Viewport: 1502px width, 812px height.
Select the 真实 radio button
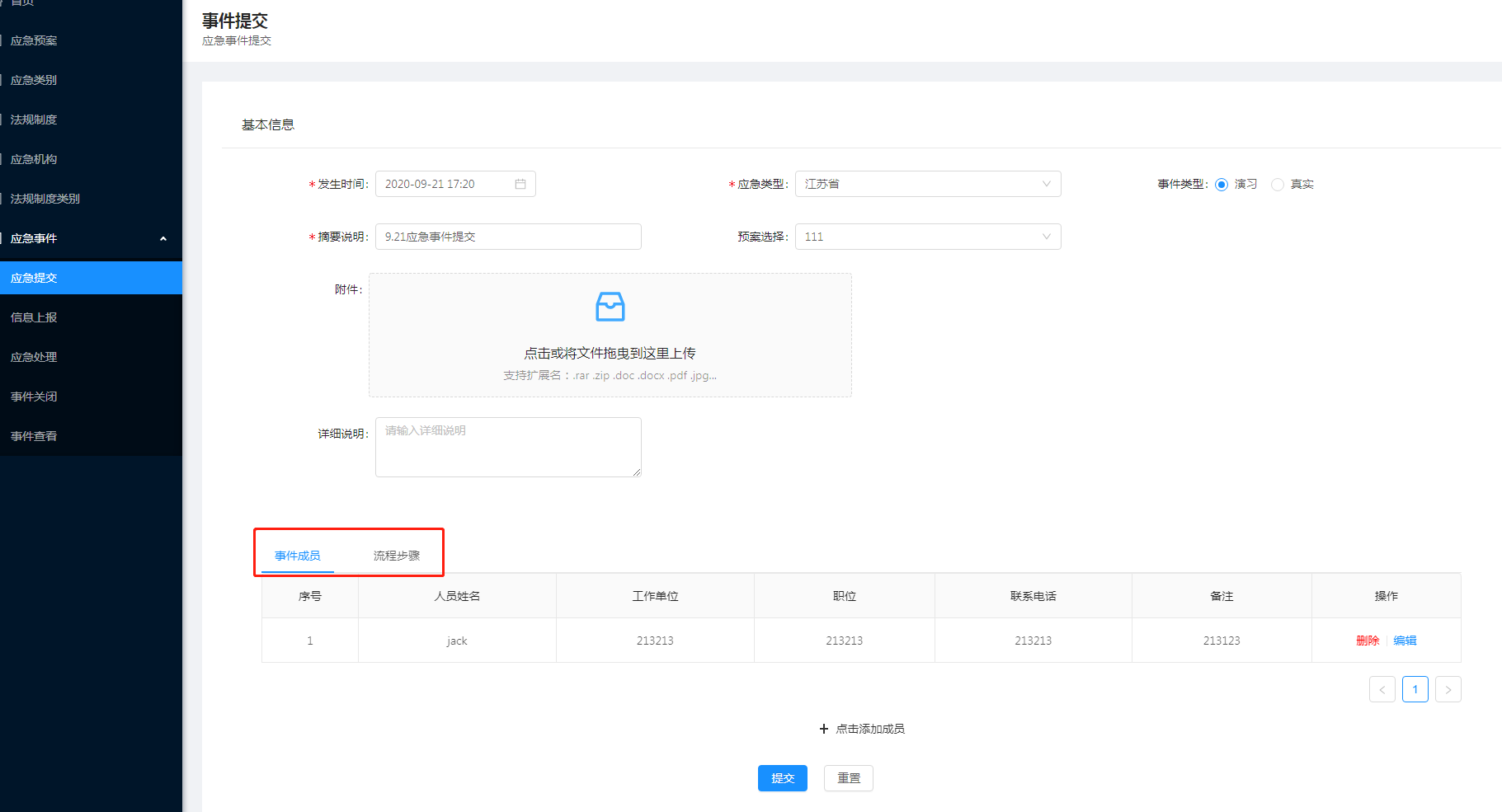point(1278,185)
